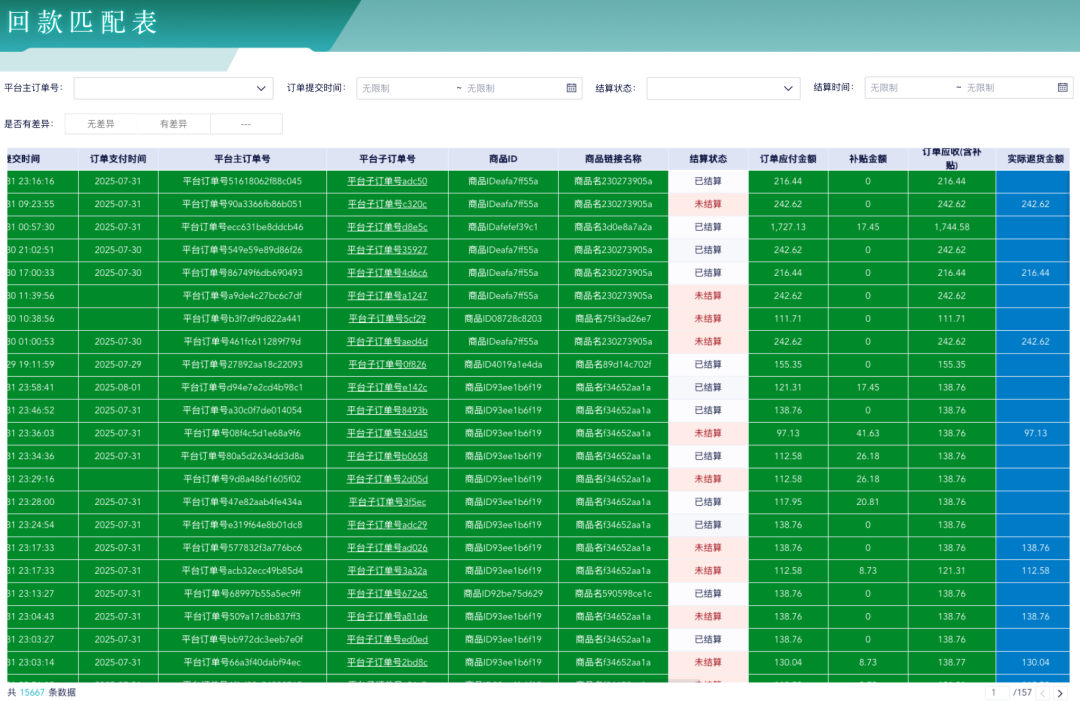Click the page number input box
The image size is (1080, 701).
[997, 693]
